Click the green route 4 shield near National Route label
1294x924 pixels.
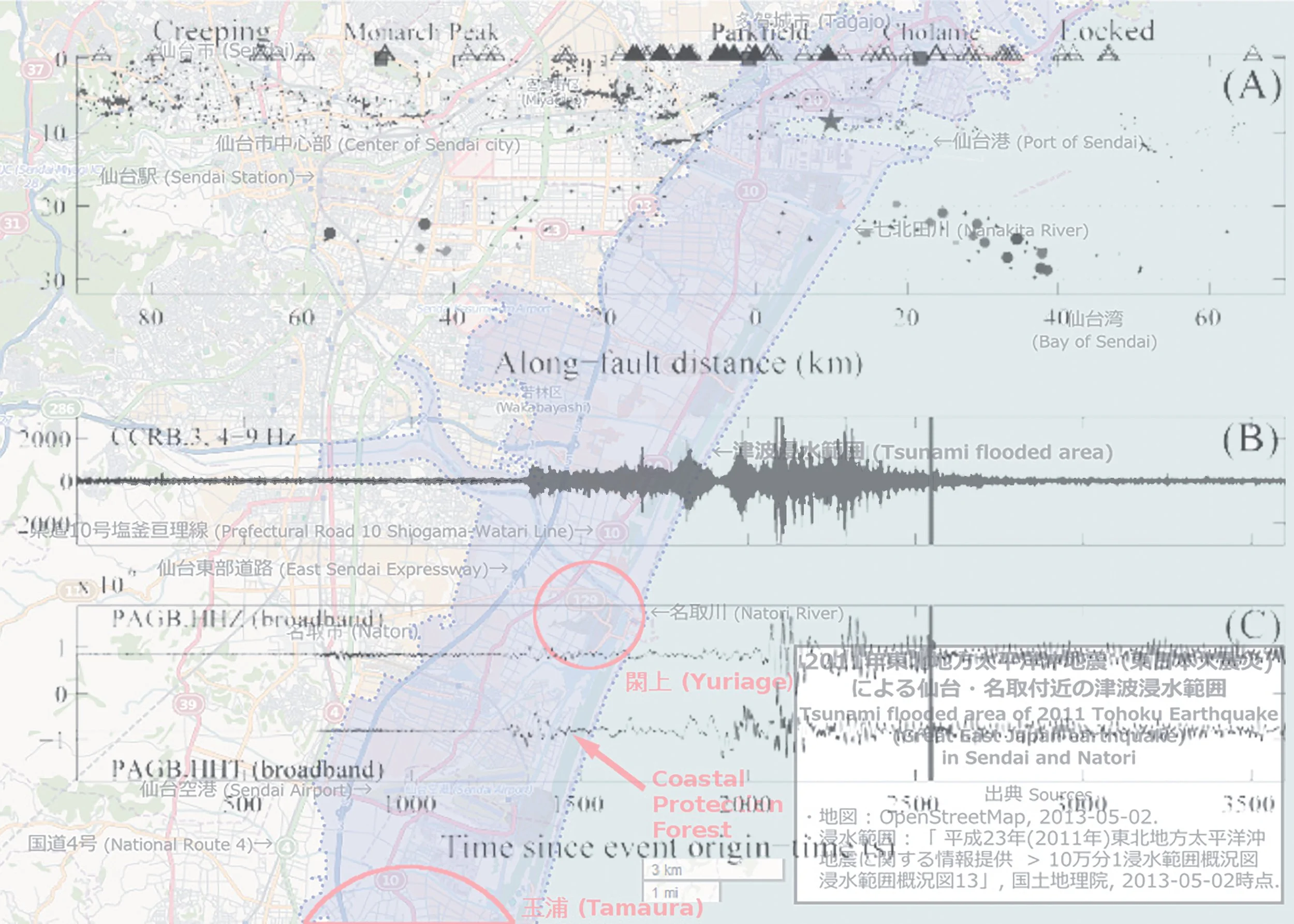pos(287,848)
